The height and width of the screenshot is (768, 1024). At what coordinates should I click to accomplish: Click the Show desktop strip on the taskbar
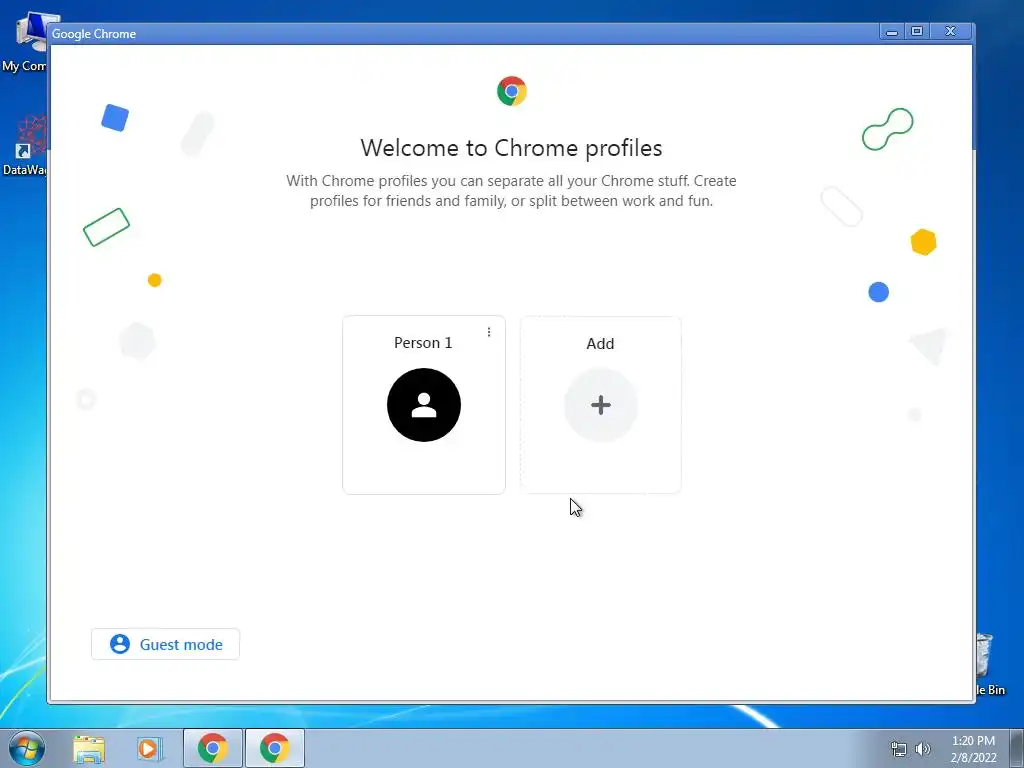(1017, 748)
